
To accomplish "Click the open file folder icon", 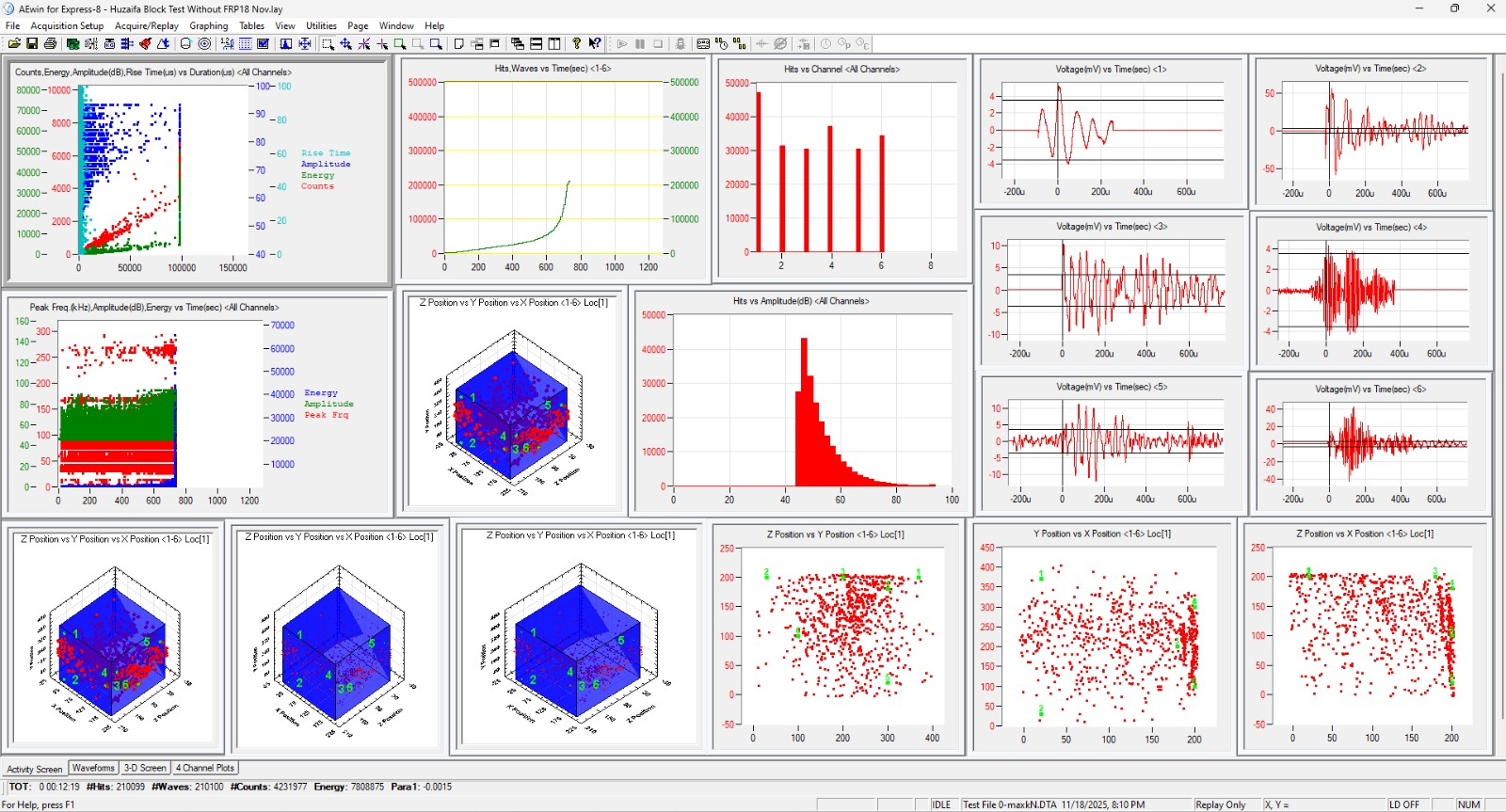I will click(14, 44).
